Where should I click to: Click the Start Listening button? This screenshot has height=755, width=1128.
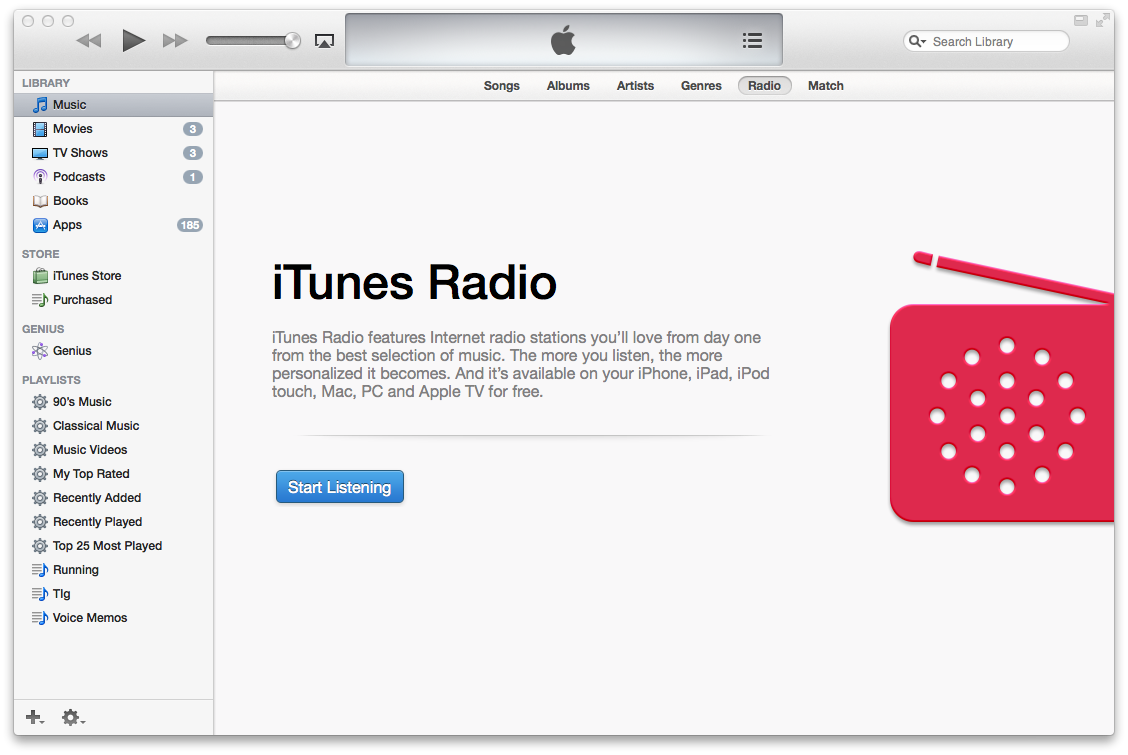339,486
